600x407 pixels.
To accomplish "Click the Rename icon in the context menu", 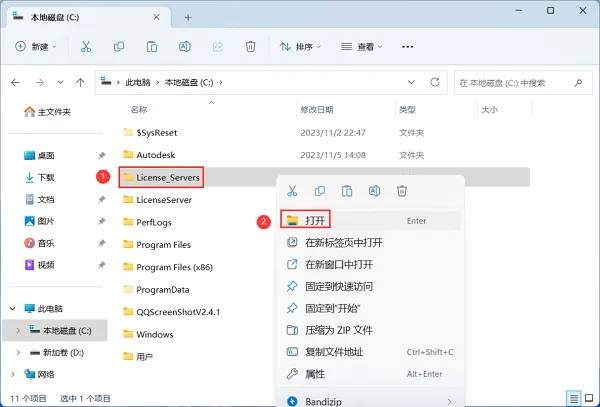I will pos(374,190).
